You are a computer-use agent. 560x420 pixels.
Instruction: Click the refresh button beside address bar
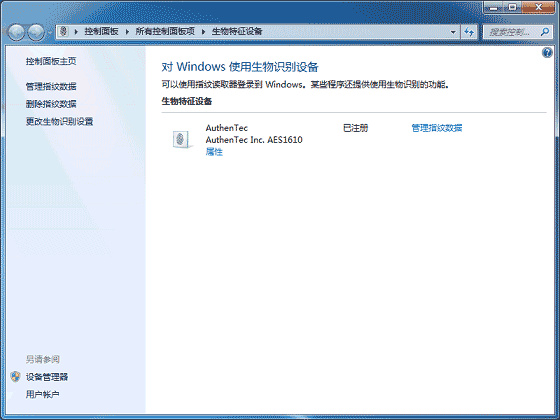(469, 32)
